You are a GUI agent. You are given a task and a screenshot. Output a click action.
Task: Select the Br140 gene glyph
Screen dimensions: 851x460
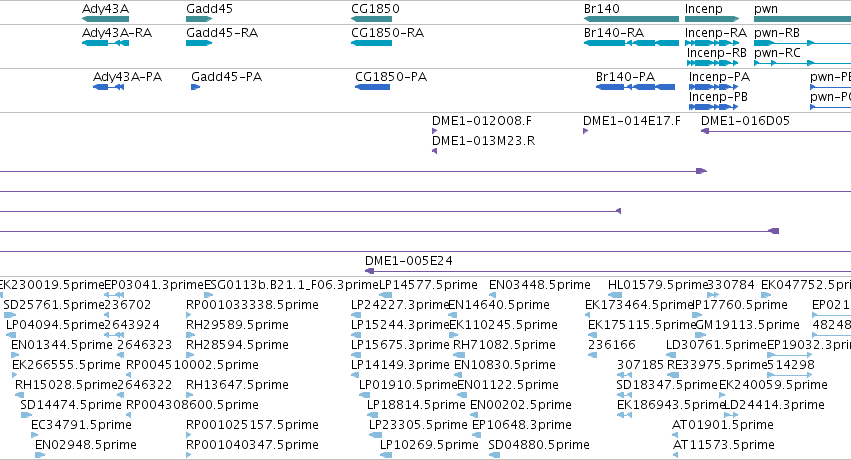[631, 19]
